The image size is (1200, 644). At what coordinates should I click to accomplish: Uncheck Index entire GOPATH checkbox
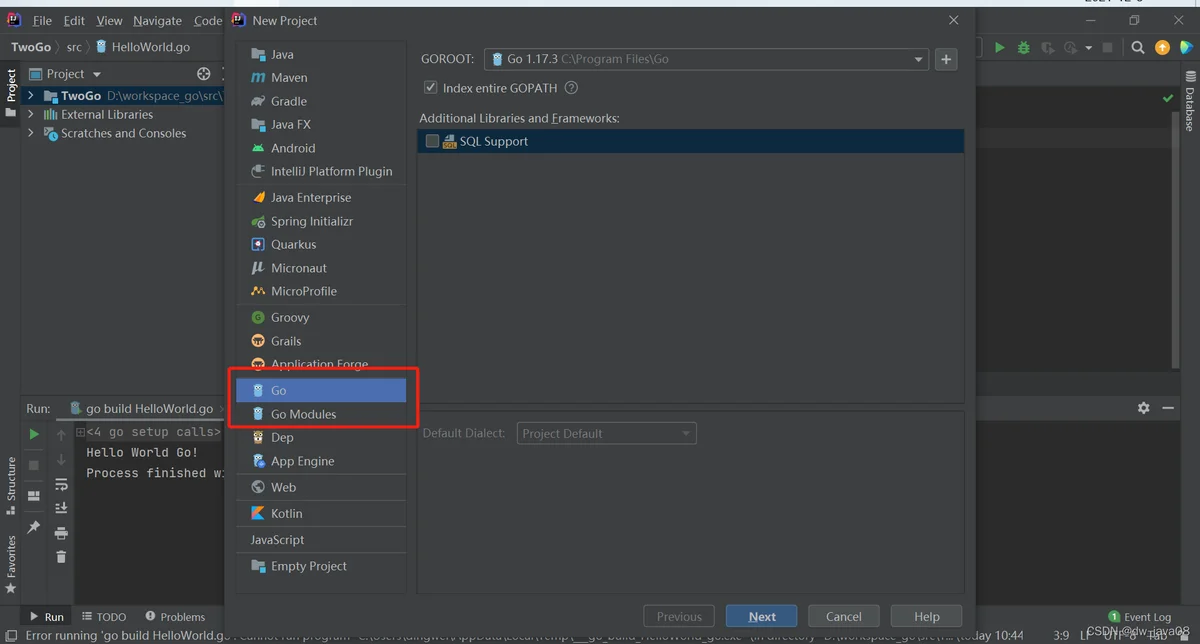coord(431,88)
